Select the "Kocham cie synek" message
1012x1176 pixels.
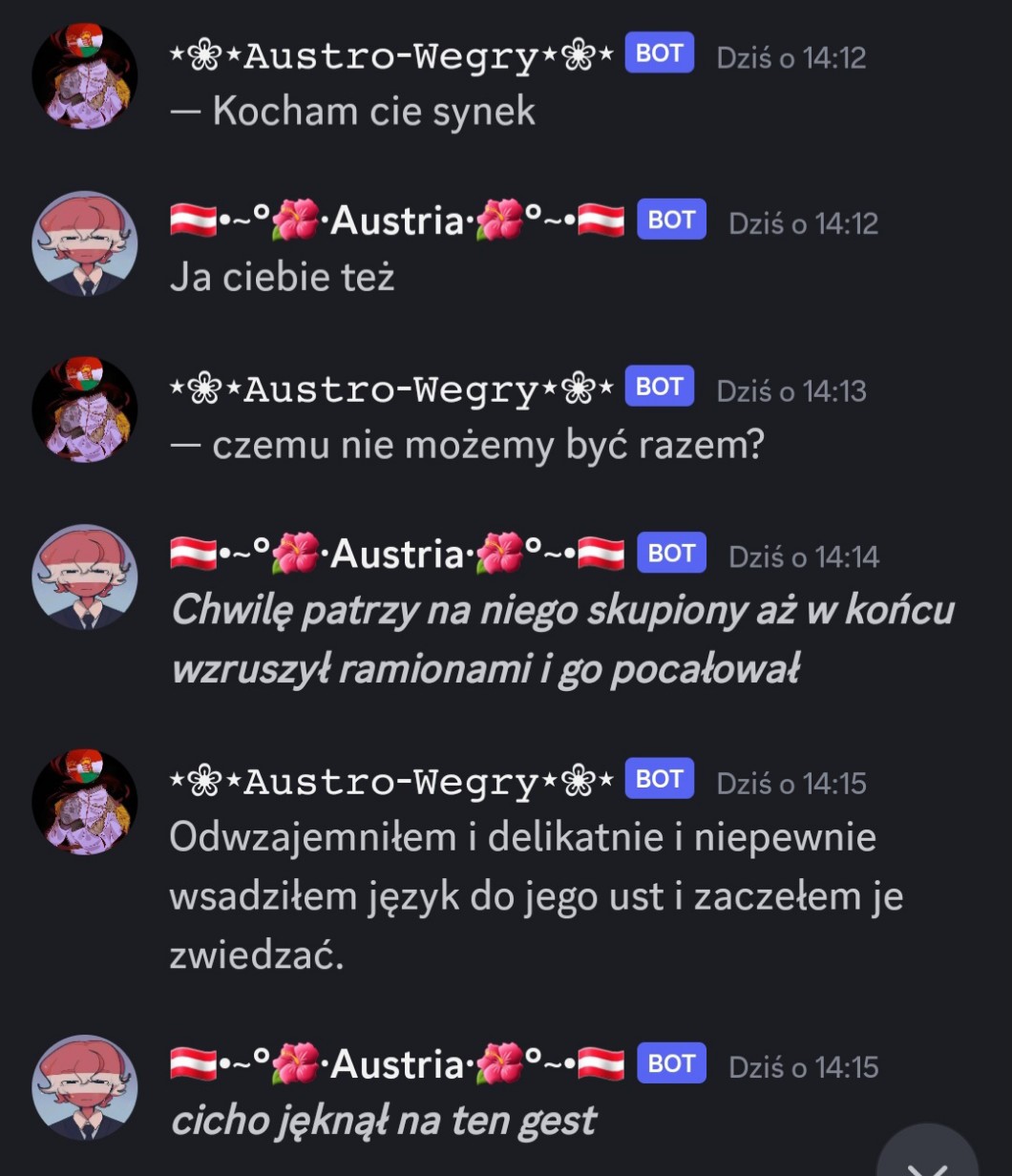(352, 112)
